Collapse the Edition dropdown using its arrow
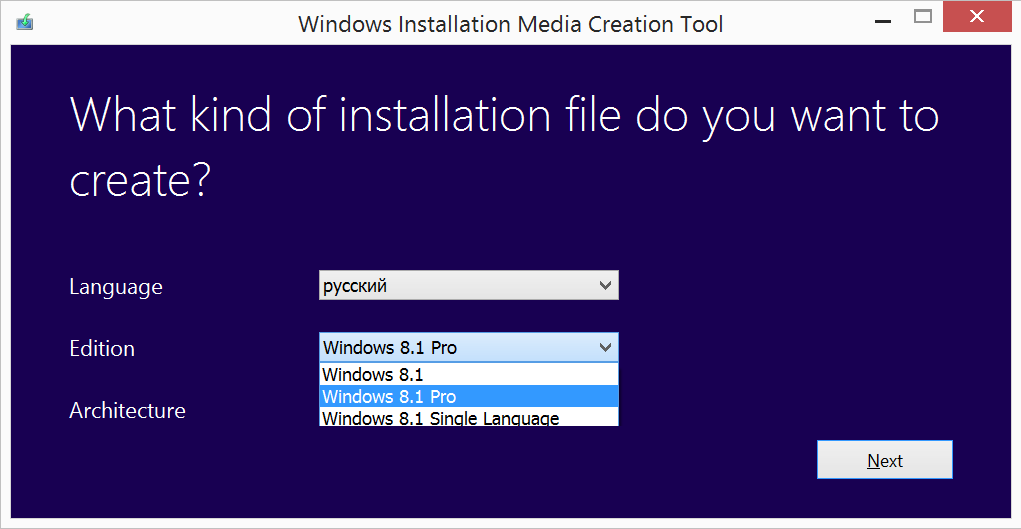1021x529 pixels. pos(605,347)
